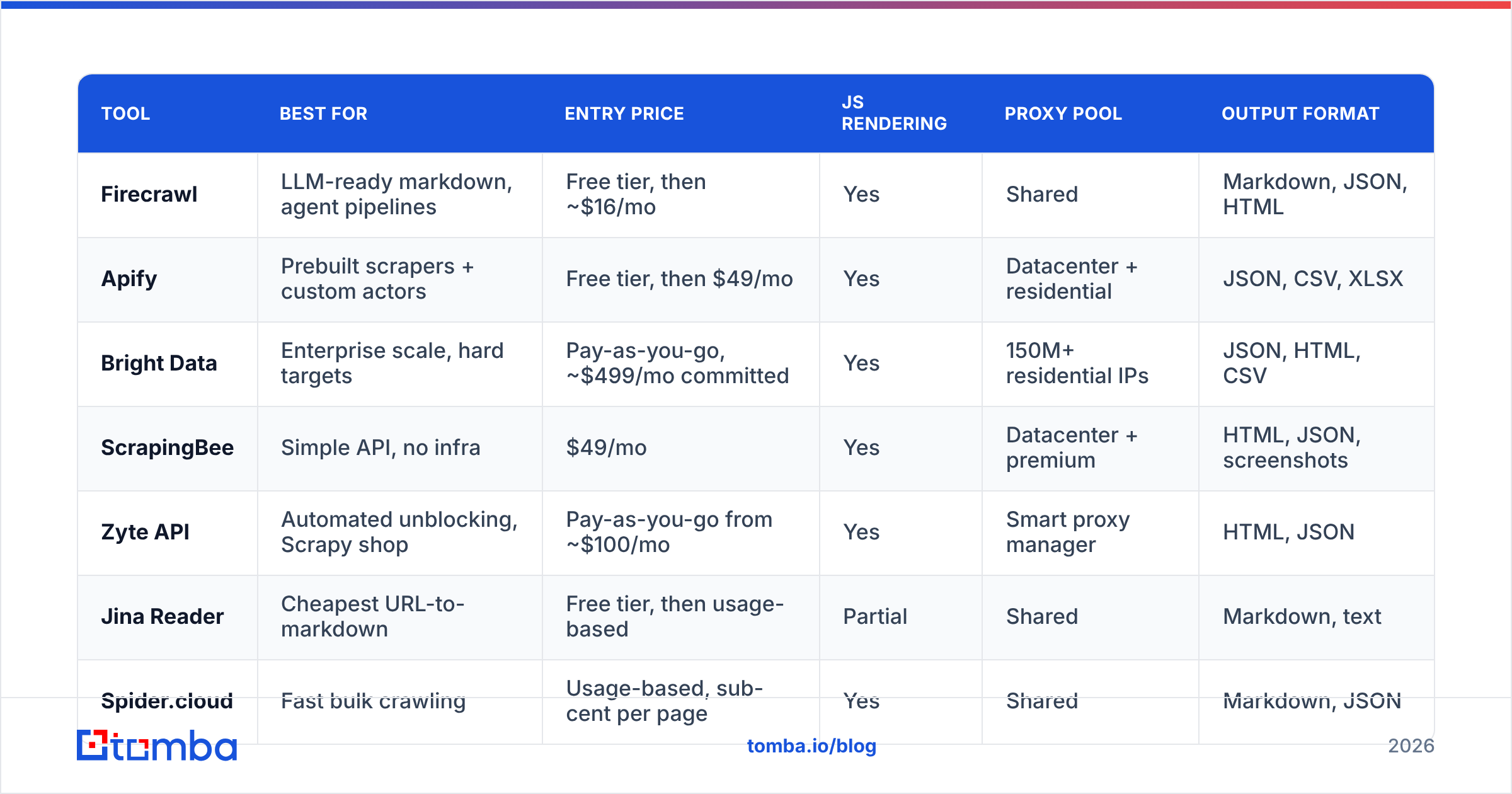Click the TOOL column header
The width and height of the screenshot is (1512, 794).
point(126,113)
